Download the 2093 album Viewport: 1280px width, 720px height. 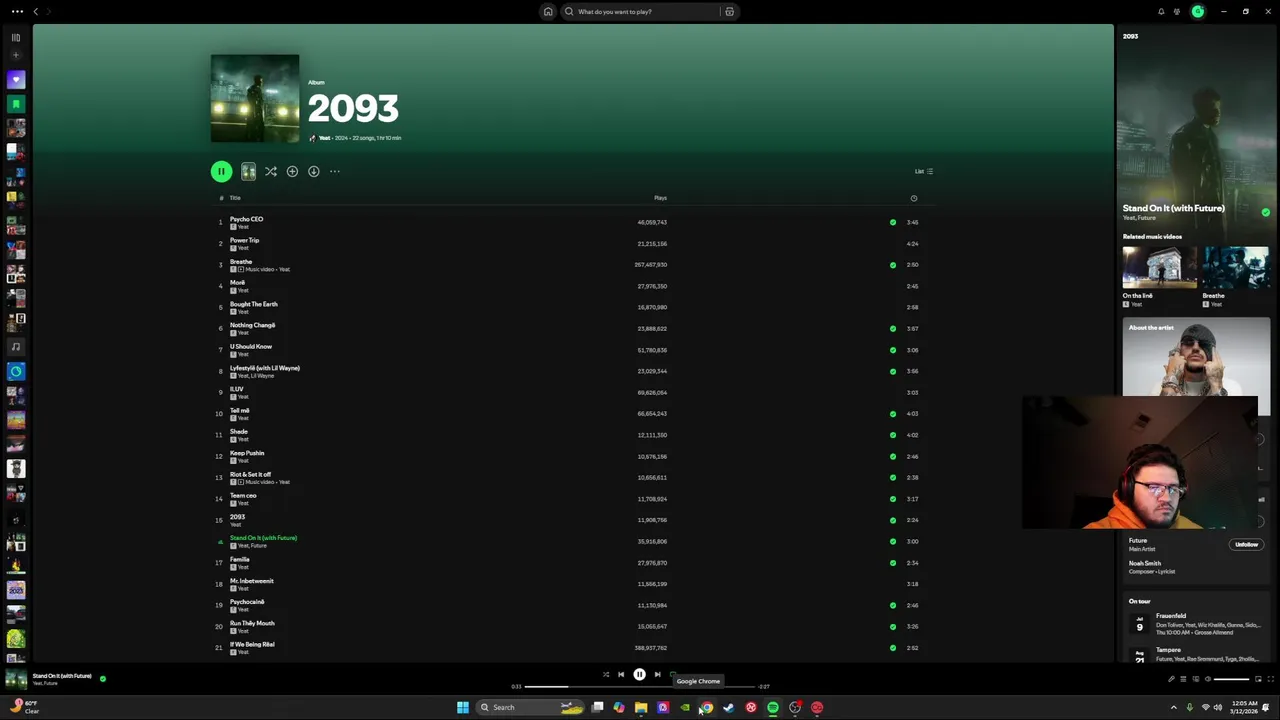(313, 171)
